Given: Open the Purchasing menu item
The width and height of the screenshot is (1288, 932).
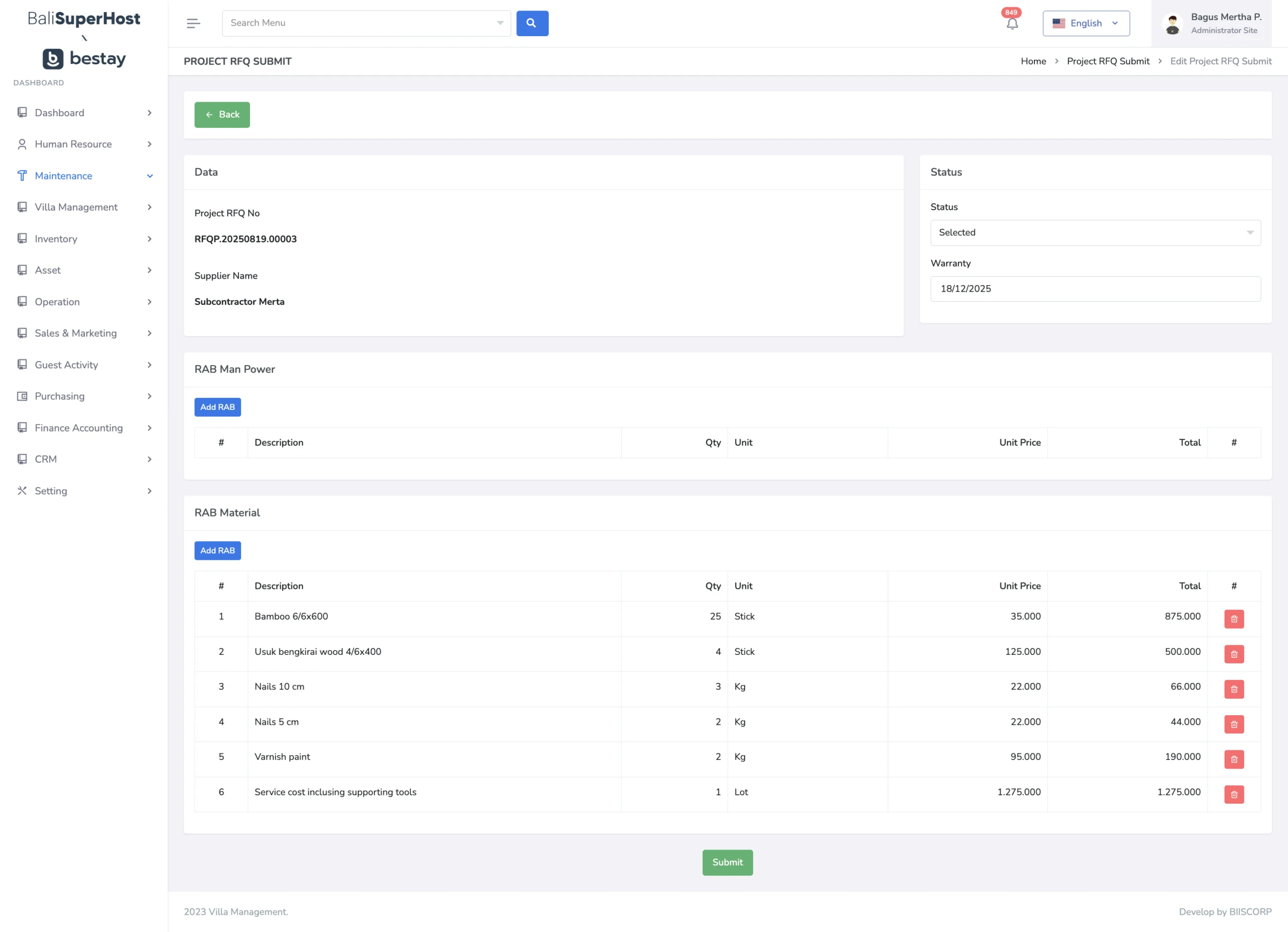Looking at the screenshot, I should click(84, 396).
